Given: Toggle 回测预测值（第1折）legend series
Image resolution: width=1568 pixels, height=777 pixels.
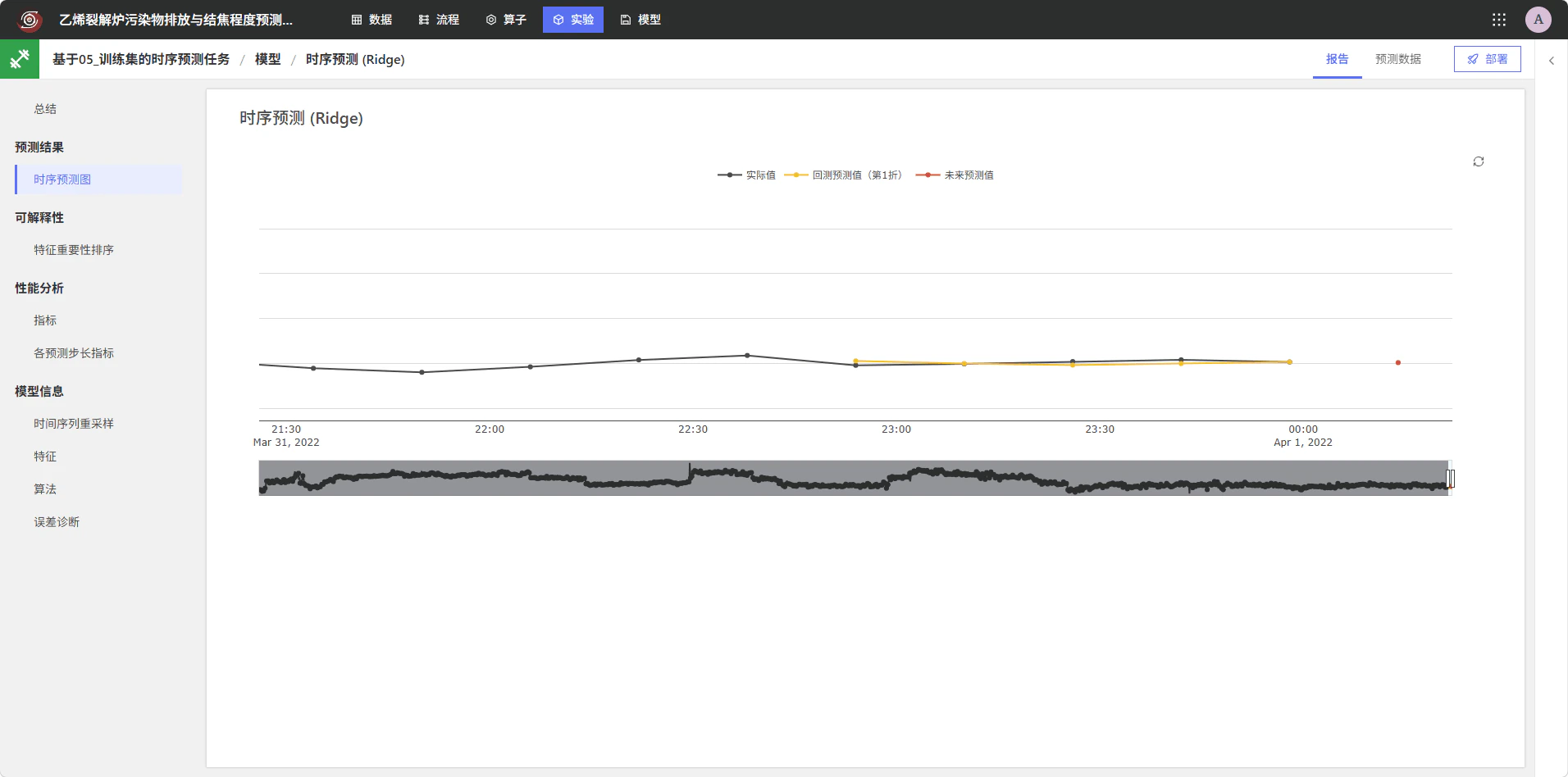Looking at the screenshot, I should (x=843, y=175).
